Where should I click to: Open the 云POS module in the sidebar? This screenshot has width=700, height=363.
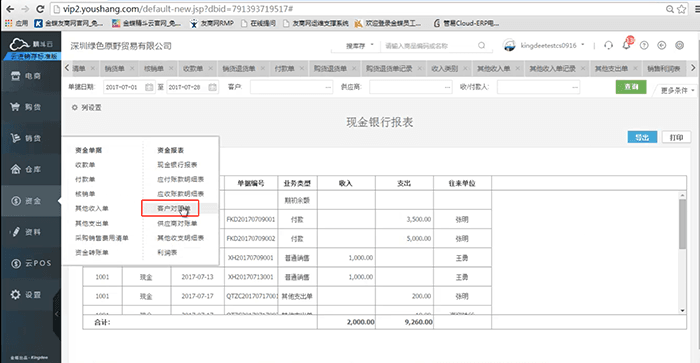pyautogui.click(x=30, y=263)
